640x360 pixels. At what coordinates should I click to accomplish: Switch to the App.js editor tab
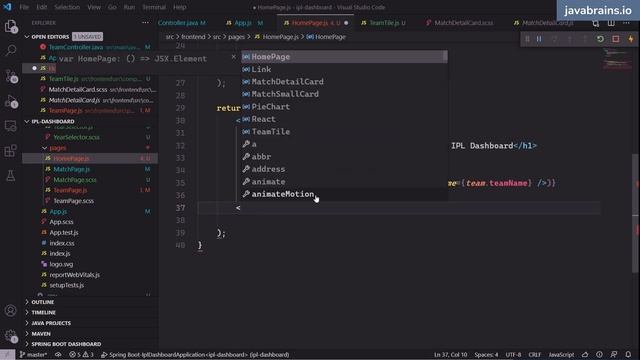(x=244, y=23)
